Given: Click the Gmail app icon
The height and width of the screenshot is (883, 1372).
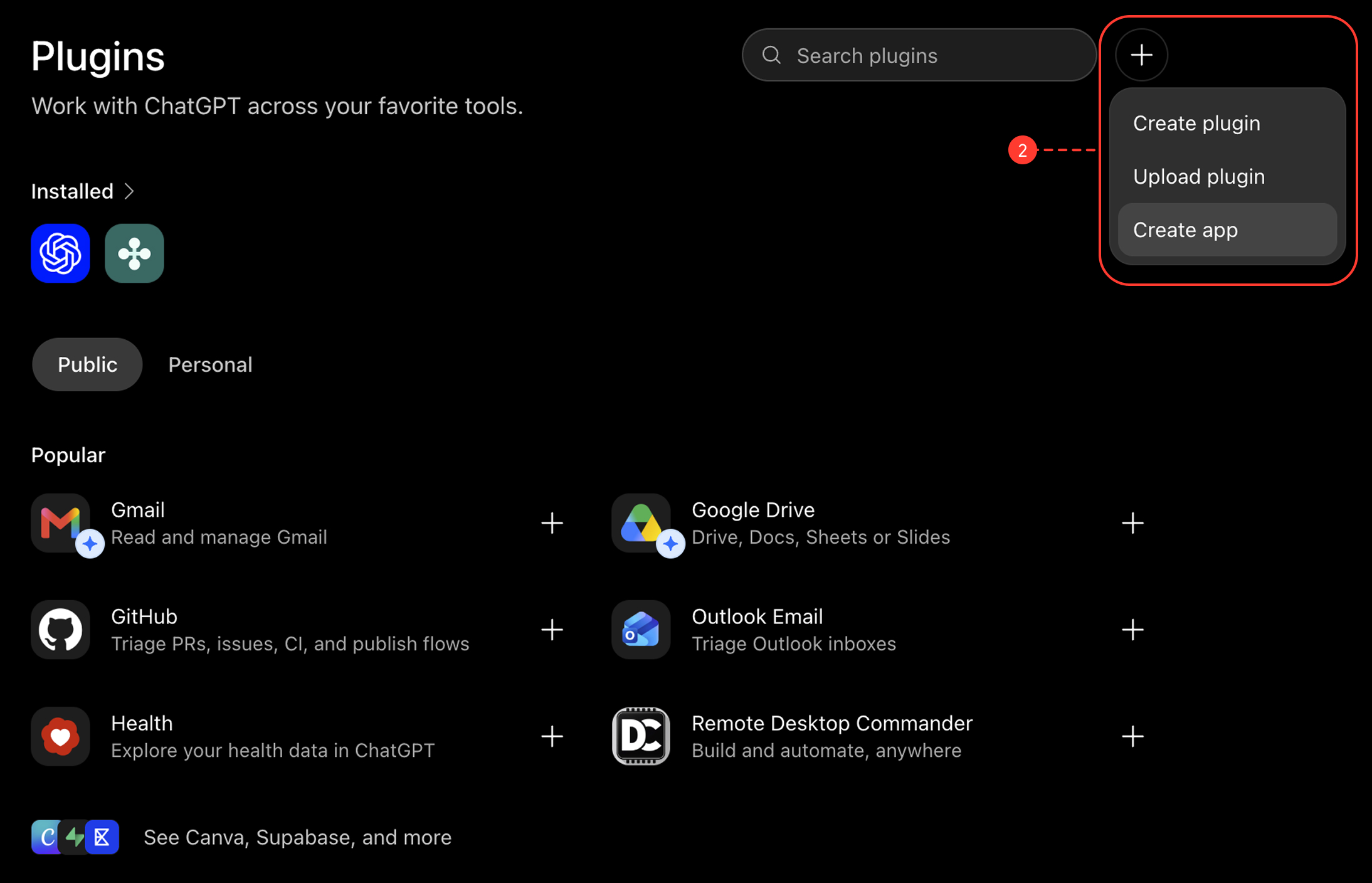Looking at the screenshot, I should (x=60, y=523).
